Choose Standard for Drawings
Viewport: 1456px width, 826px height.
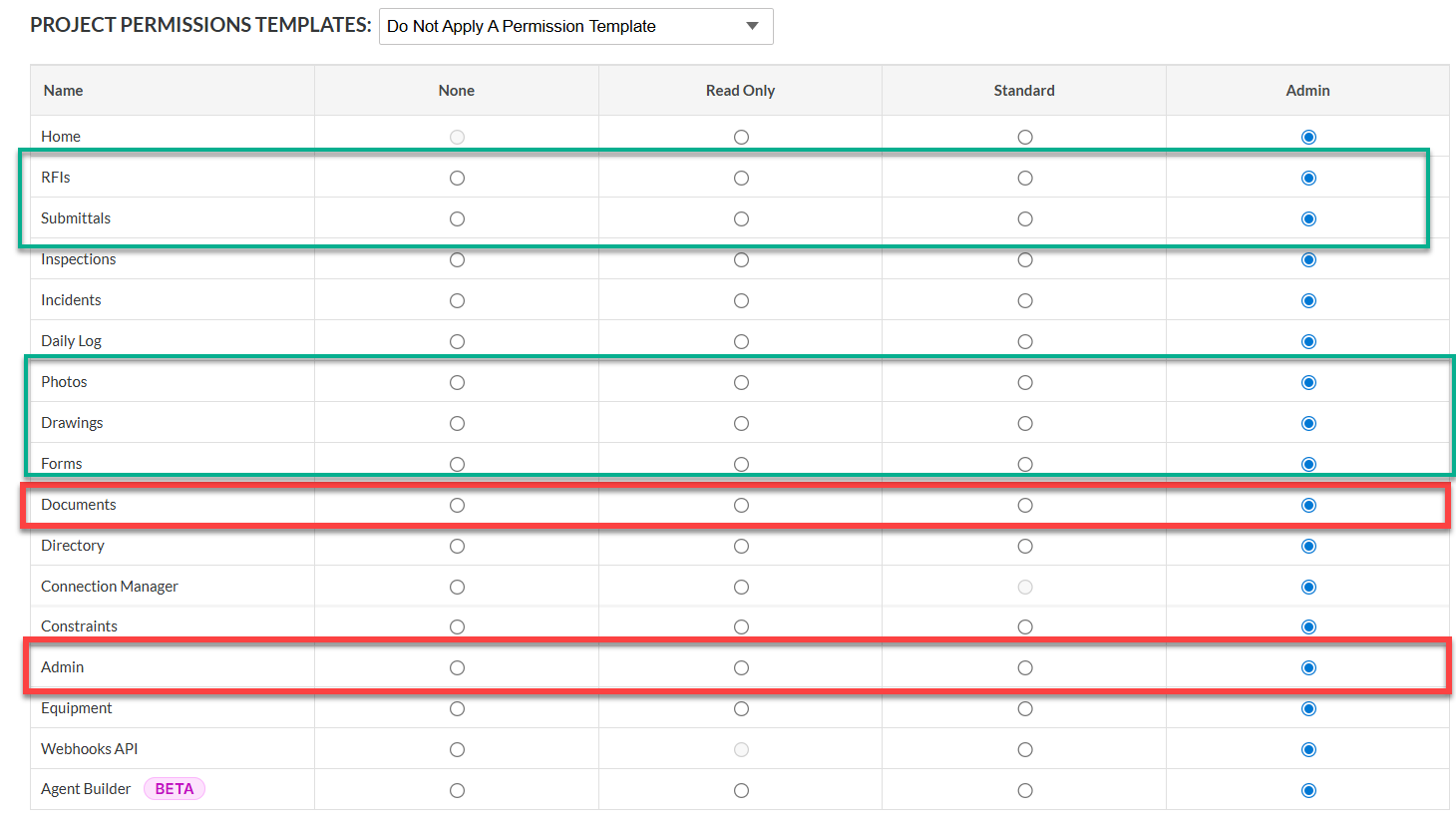[1025, 424]
